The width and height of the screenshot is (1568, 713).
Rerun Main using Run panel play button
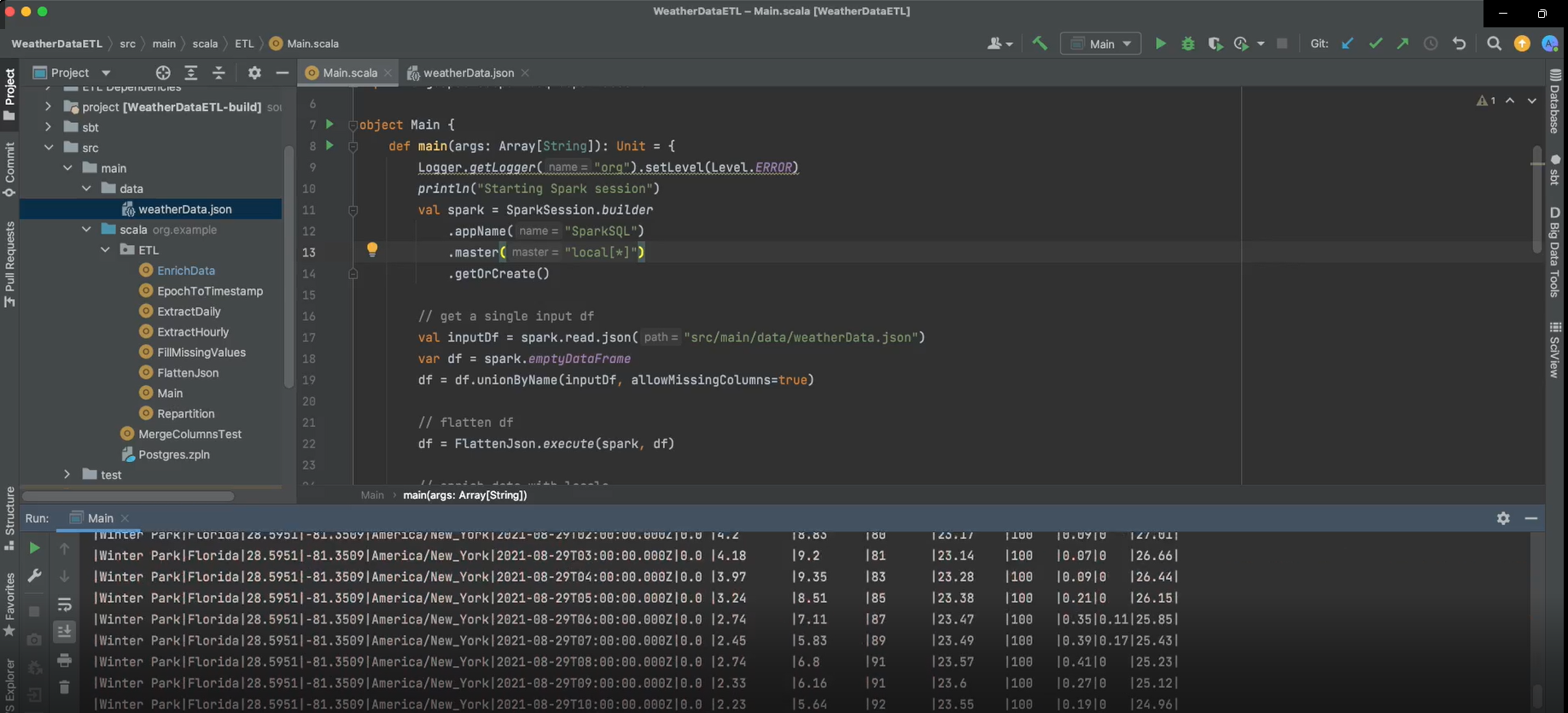34,548
